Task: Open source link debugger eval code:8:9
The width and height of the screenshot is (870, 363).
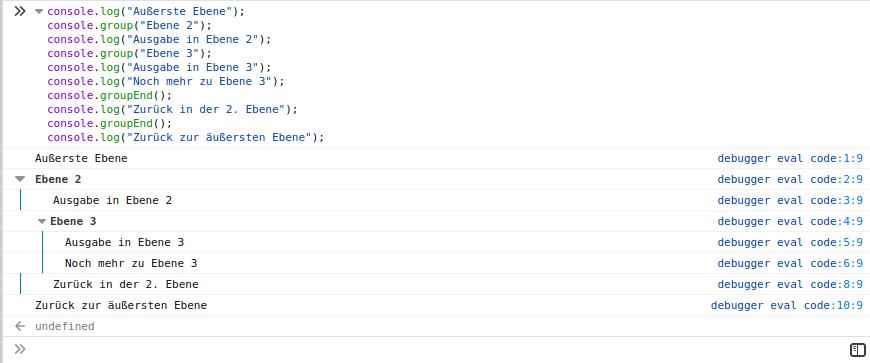Action: tap(790, 285)
